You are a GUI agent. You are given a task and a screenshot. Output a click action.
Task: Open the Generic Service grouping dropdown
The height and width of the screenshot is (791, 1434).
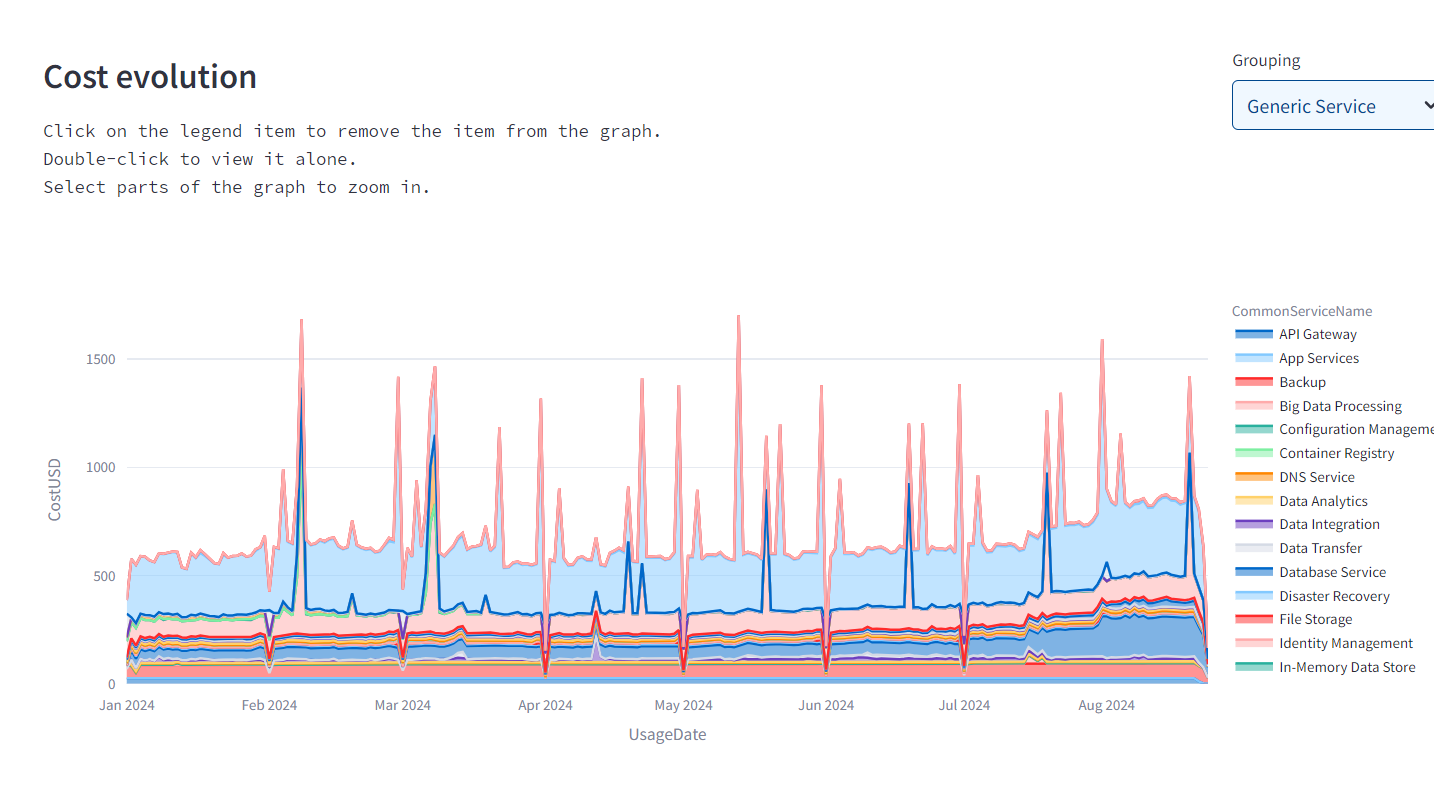1320,106
